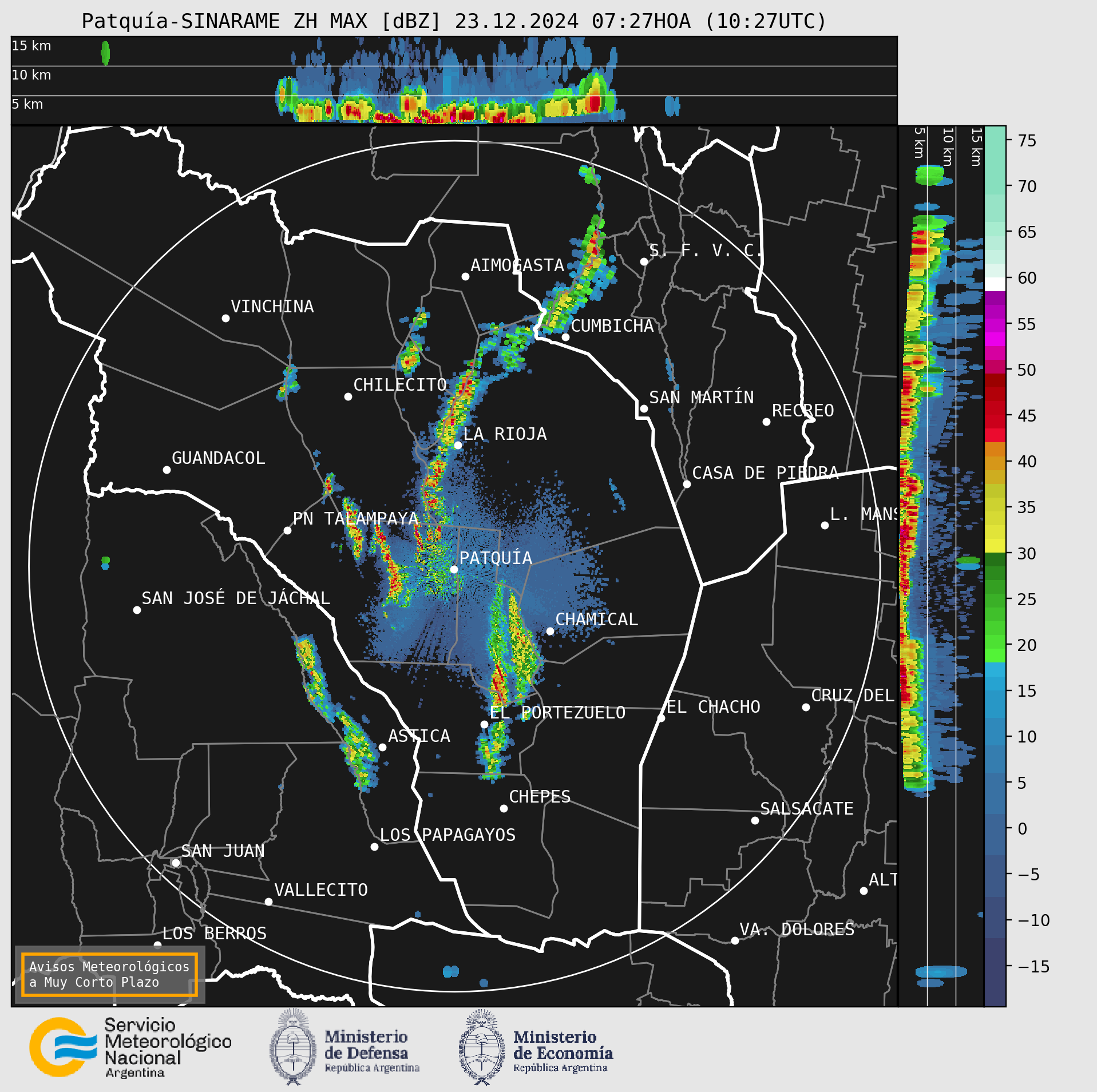Click the SAN JOSÉ DE JÁCHAL label
Viewport: 1097px width, 1092px height.
(236, 598)
